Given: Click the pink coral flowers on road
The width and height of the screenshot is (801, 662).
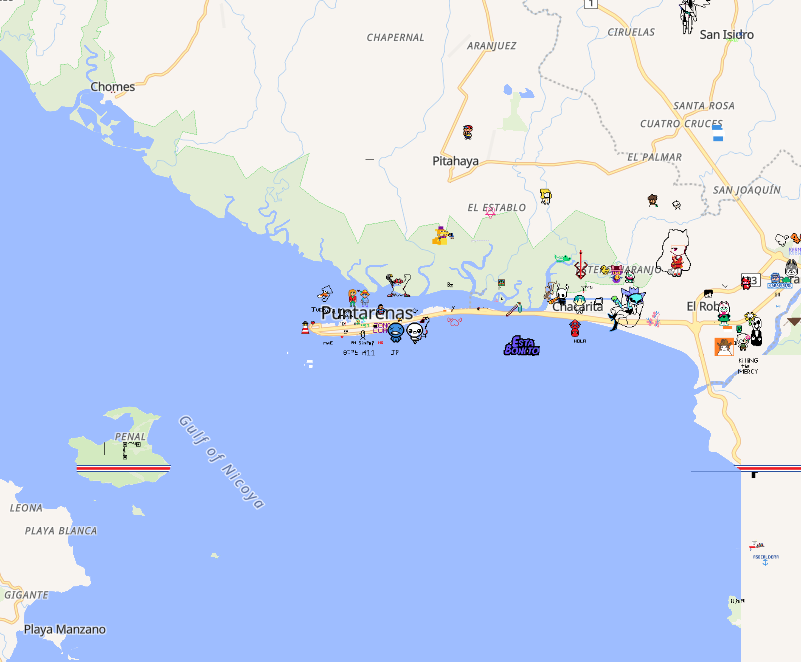Looking at the screenshot, I should pyautogui.click(x=653, y=319).
